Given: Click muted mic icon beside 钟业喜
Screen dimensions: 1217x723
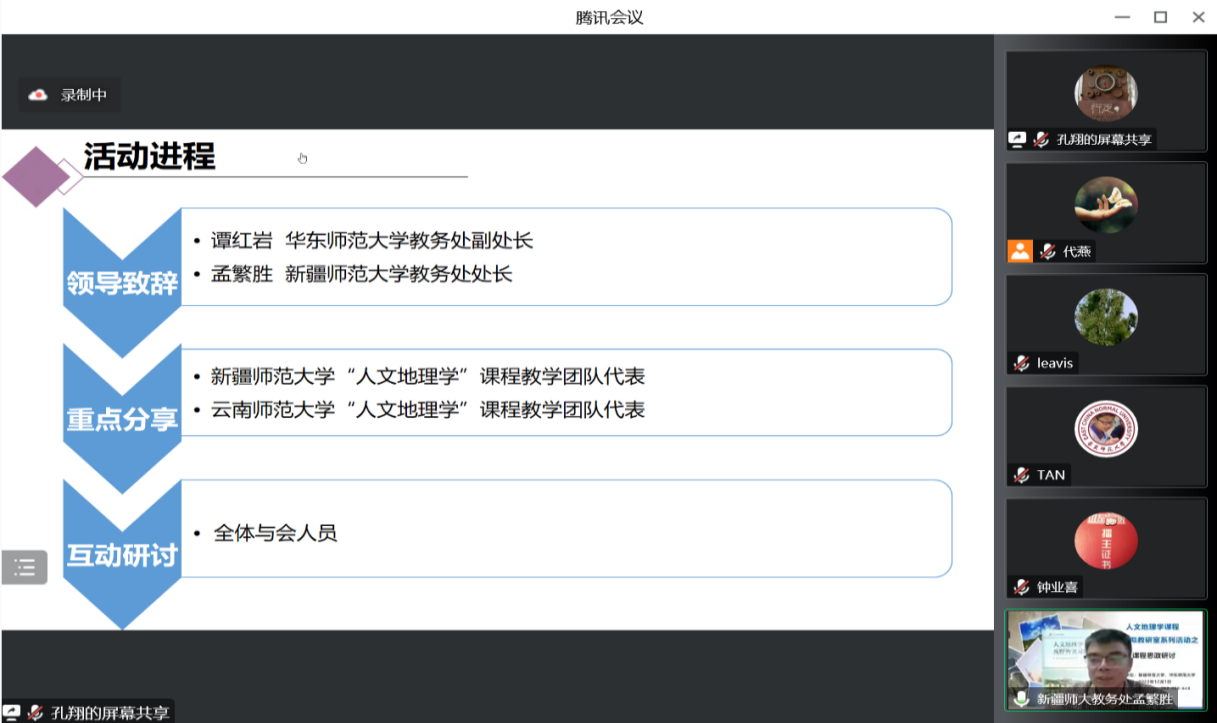Looking at the screenshot, I should point(1021,587).
